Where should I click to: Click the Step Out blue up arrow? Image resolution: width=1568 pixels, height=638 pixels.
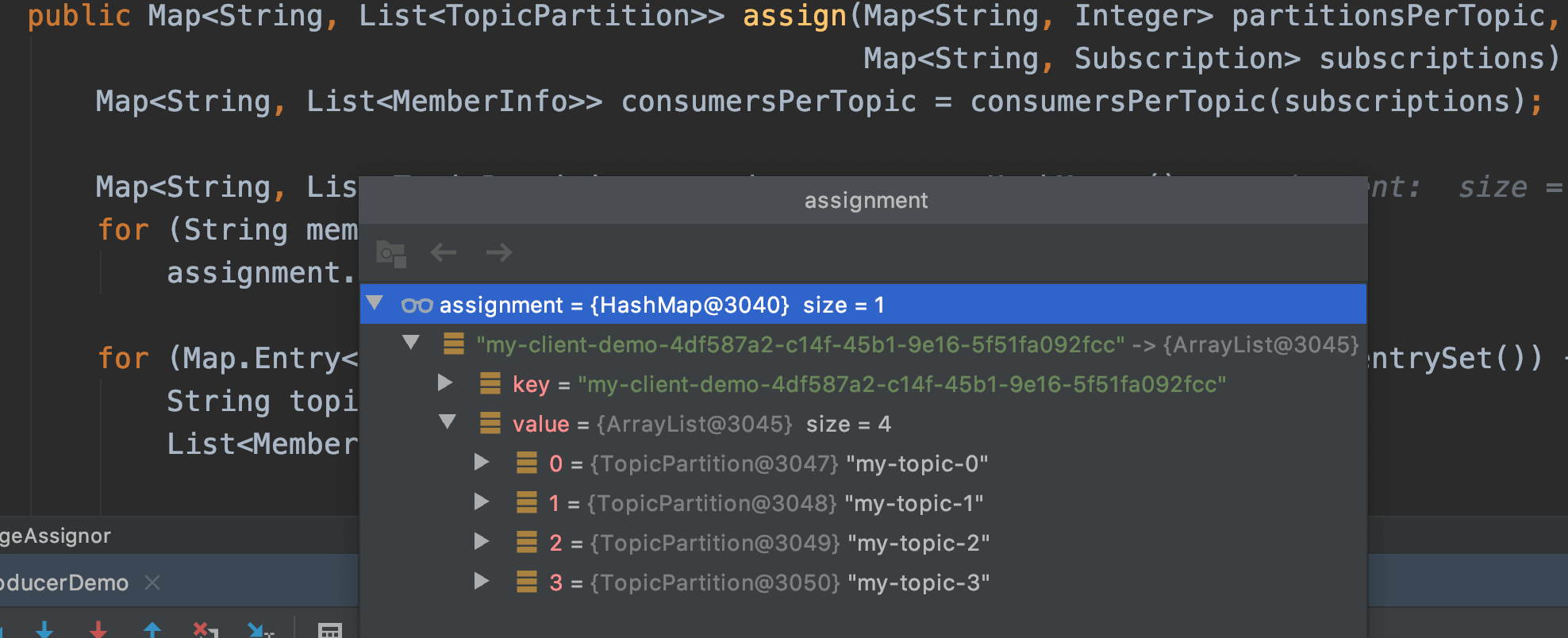[152, 630]
